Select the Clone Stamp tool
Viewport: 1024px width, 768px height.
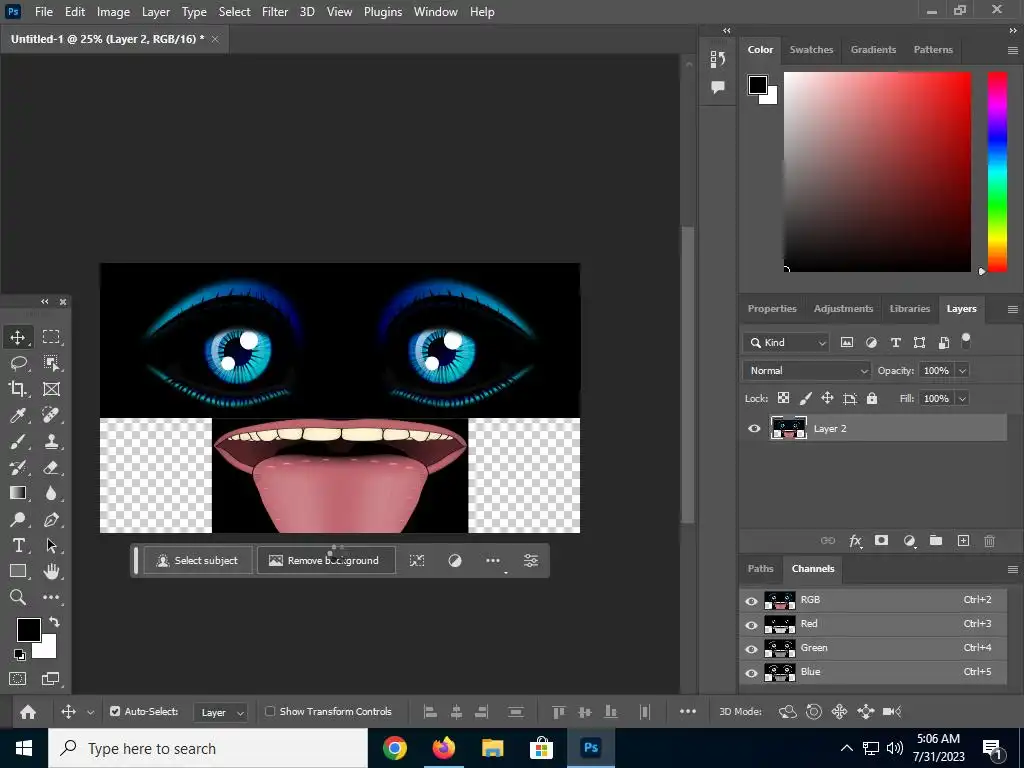(51, 441)
